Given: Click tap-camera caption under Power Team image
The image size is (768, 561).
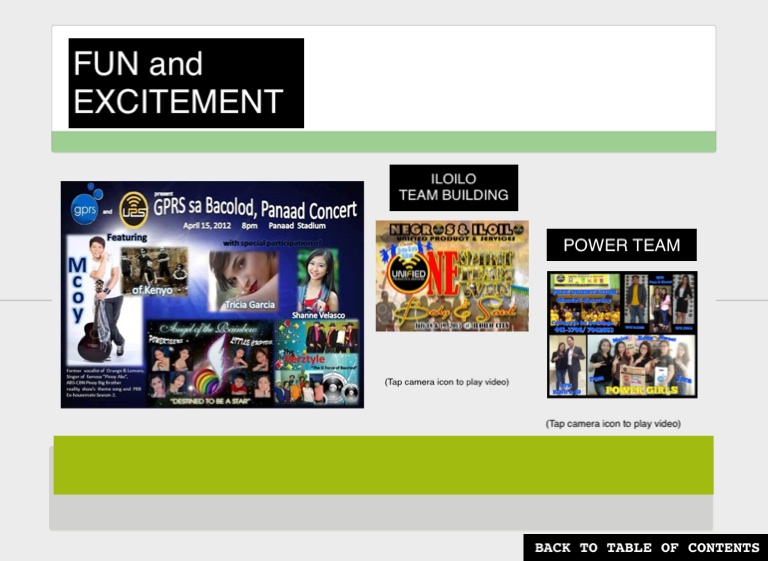Looking at the screenshot, I should click(613, 424).
